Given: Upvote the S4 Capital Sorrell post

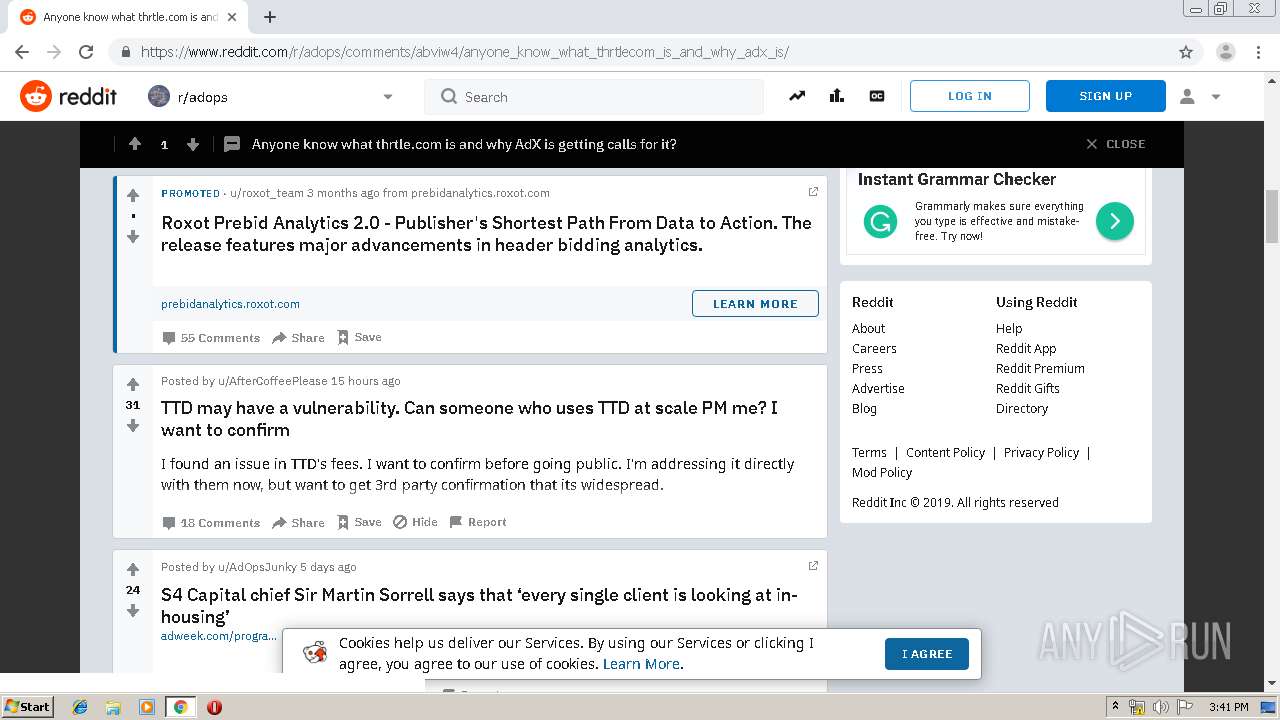Looking at the screenshot, I should pyautogui.click(x=133, y=570).
